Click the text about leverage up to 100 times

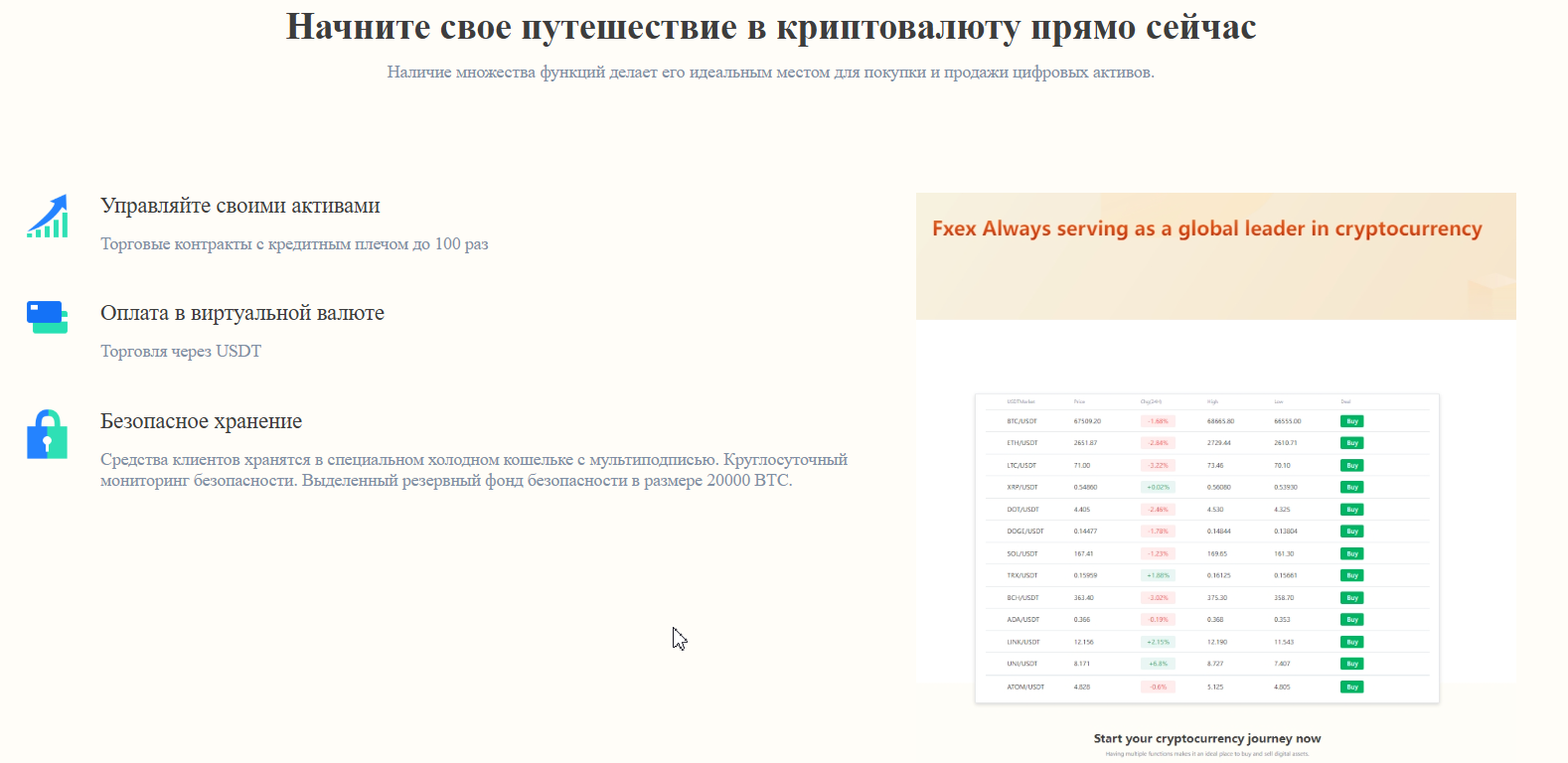coord(294,244)
